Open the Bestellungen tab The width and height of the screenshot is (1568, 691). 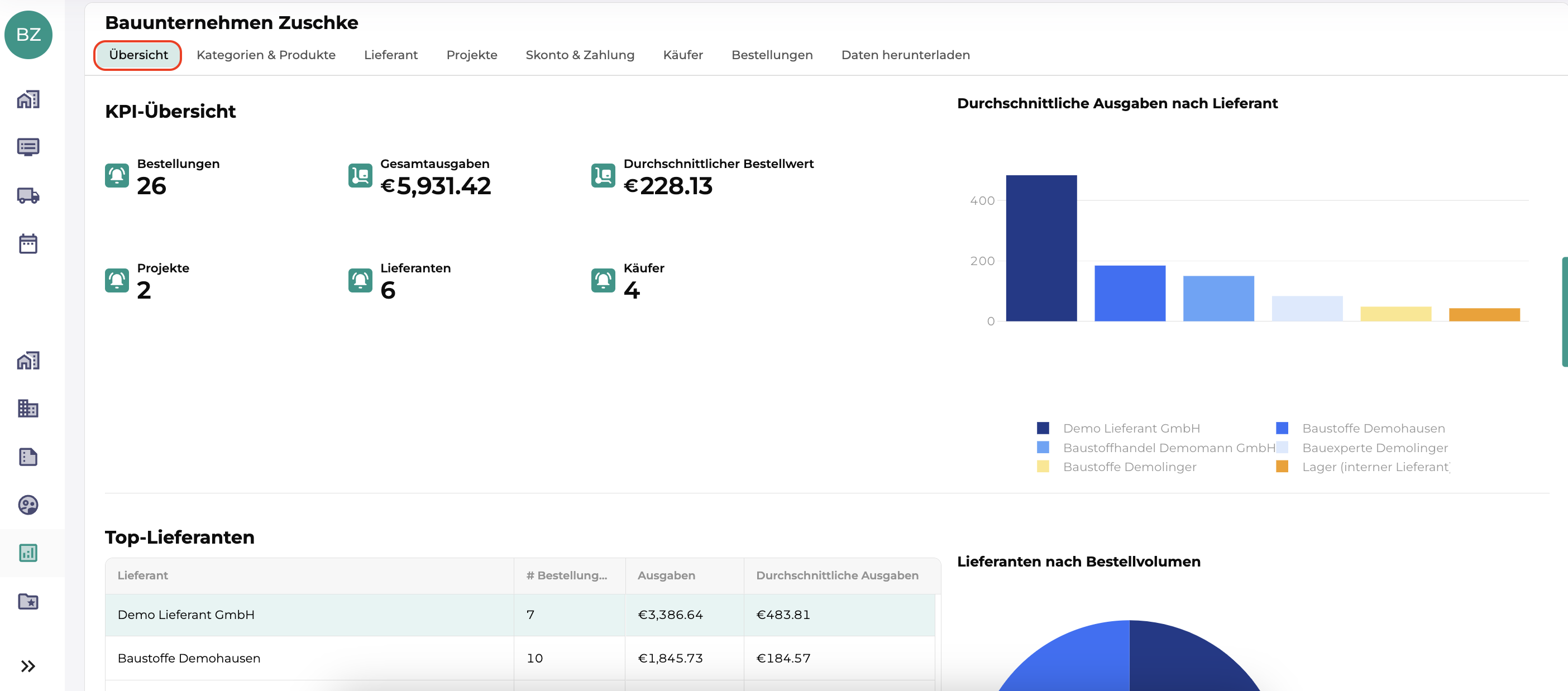click(x=772, y=55)
